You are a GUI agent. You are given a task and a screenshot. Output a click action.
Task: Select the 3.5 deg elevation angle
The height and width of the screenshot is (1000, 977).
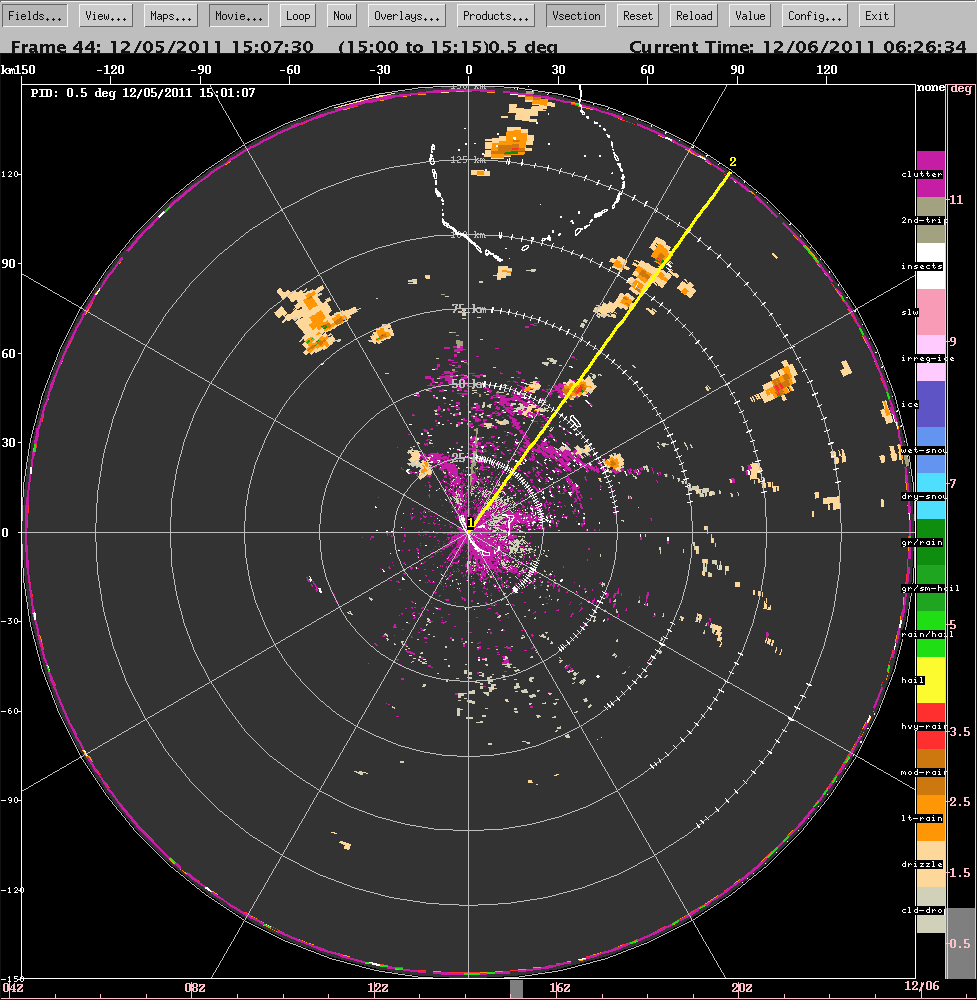tap(960, 732)
